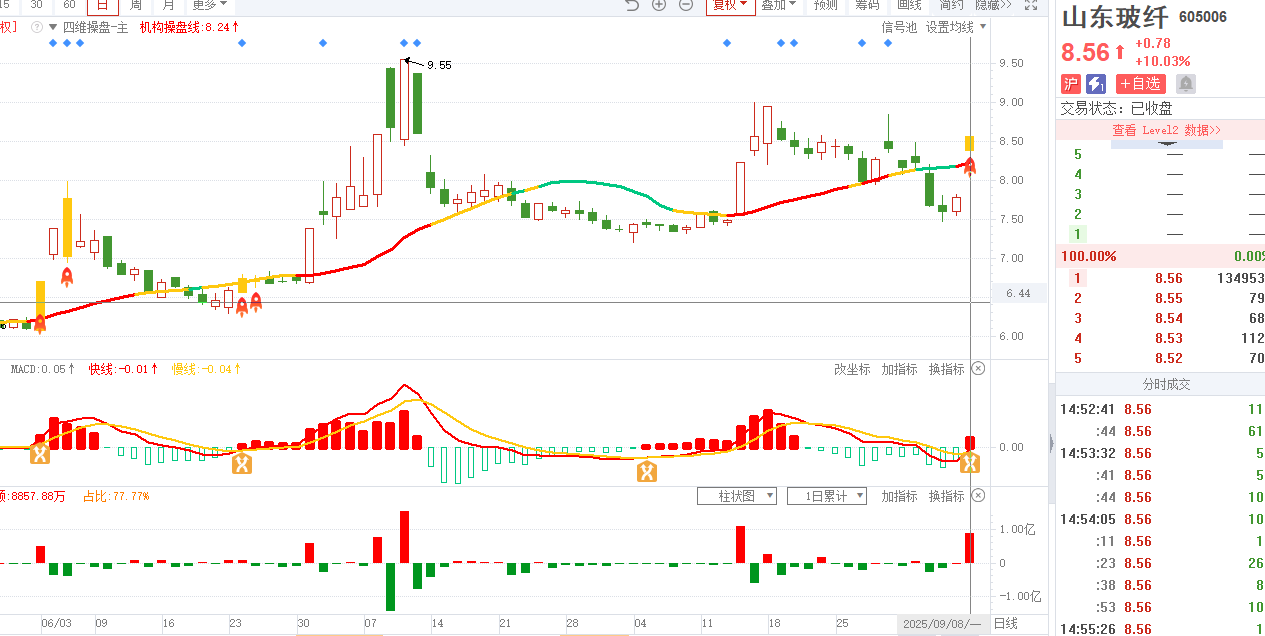Click the blue lightning badge icon
Viewport: 1265px width, 636px height.
(x=1096, y=84)
